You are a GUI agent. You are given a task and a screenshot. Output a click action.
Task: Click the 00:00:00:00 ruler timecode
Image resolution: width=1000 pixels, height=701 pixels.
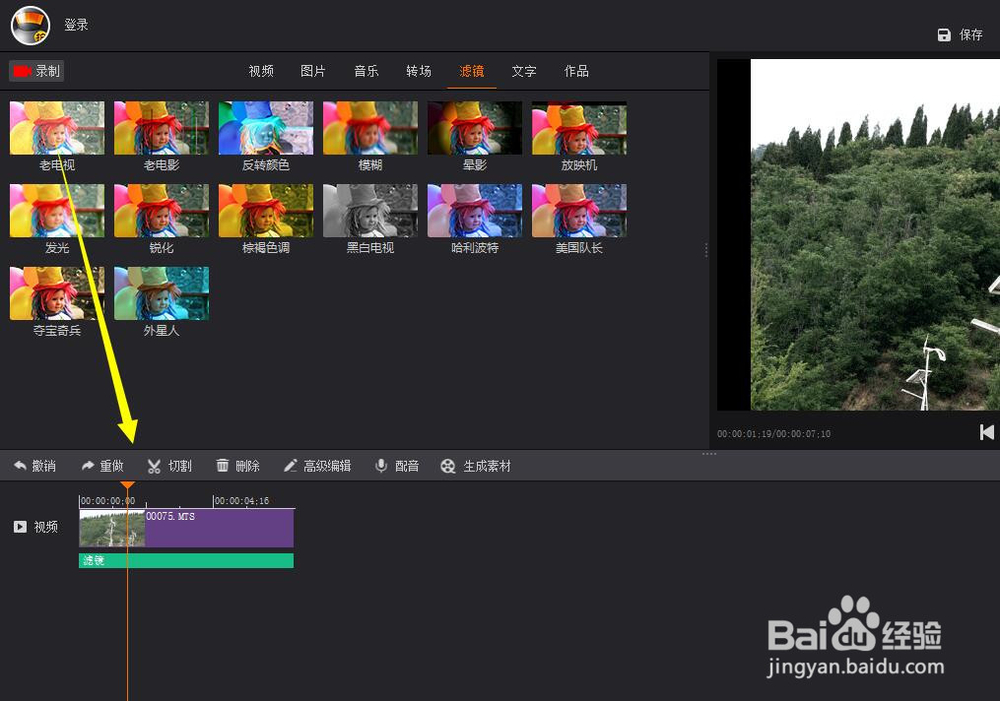(108, 501)
